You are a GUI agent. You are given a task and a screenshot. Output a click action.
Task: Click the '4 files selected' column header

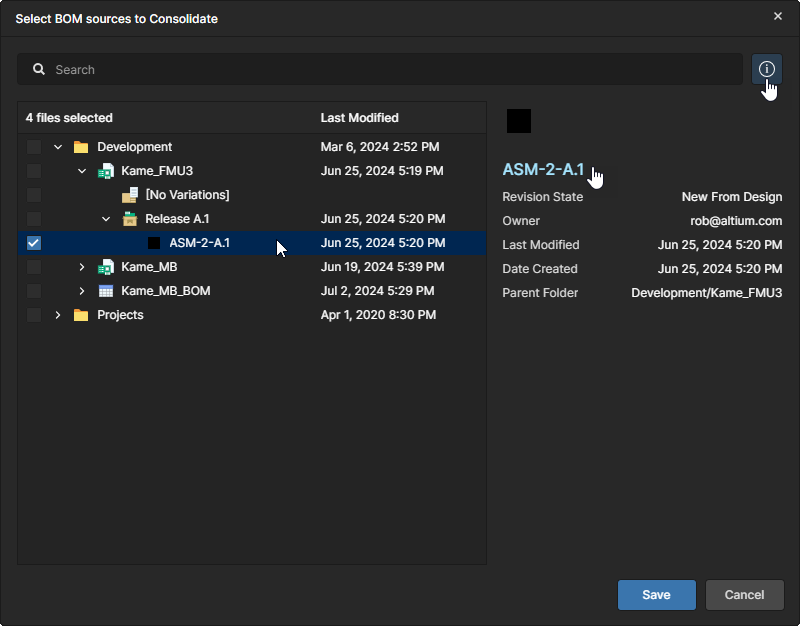(x=69, y=118)
